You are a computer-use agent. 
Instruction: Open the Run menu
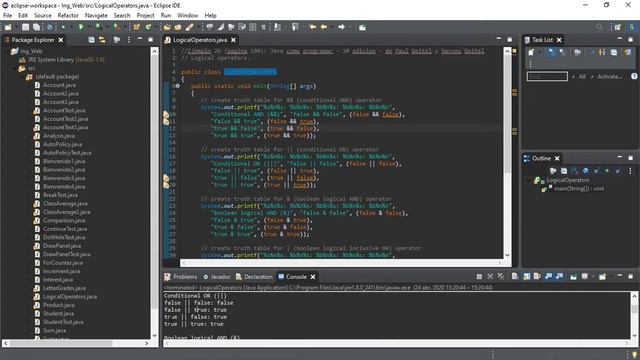coord(165,15)
